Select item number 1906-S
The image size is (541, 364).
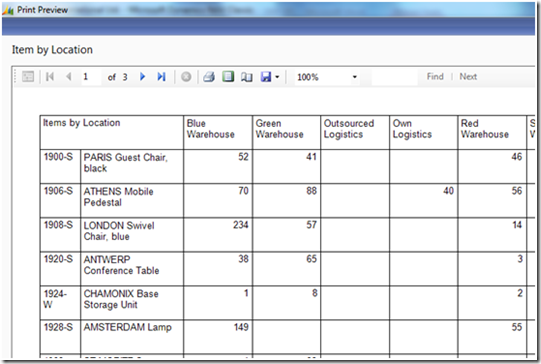(60, 200)
